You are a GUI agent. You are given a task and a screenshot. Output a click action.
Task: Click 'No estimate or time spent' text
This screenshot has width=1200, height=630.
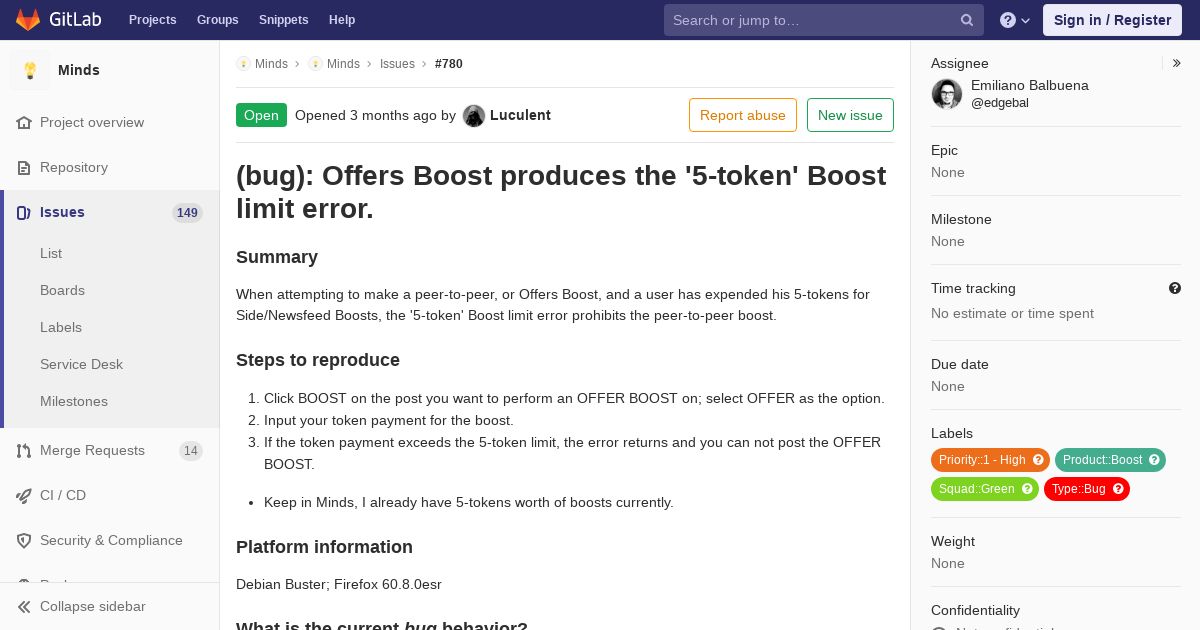point(1012,314)
